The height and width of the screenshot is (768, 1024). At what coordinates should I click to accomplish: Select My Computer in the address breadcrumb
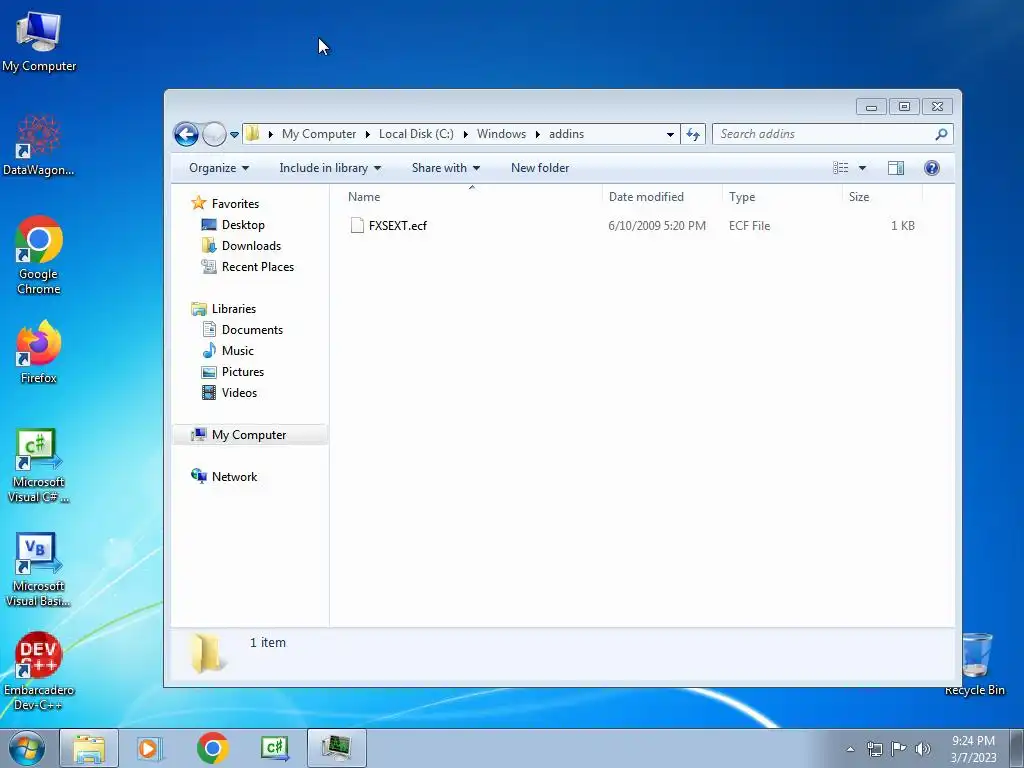pyautogui.click(x=319, y=134)
